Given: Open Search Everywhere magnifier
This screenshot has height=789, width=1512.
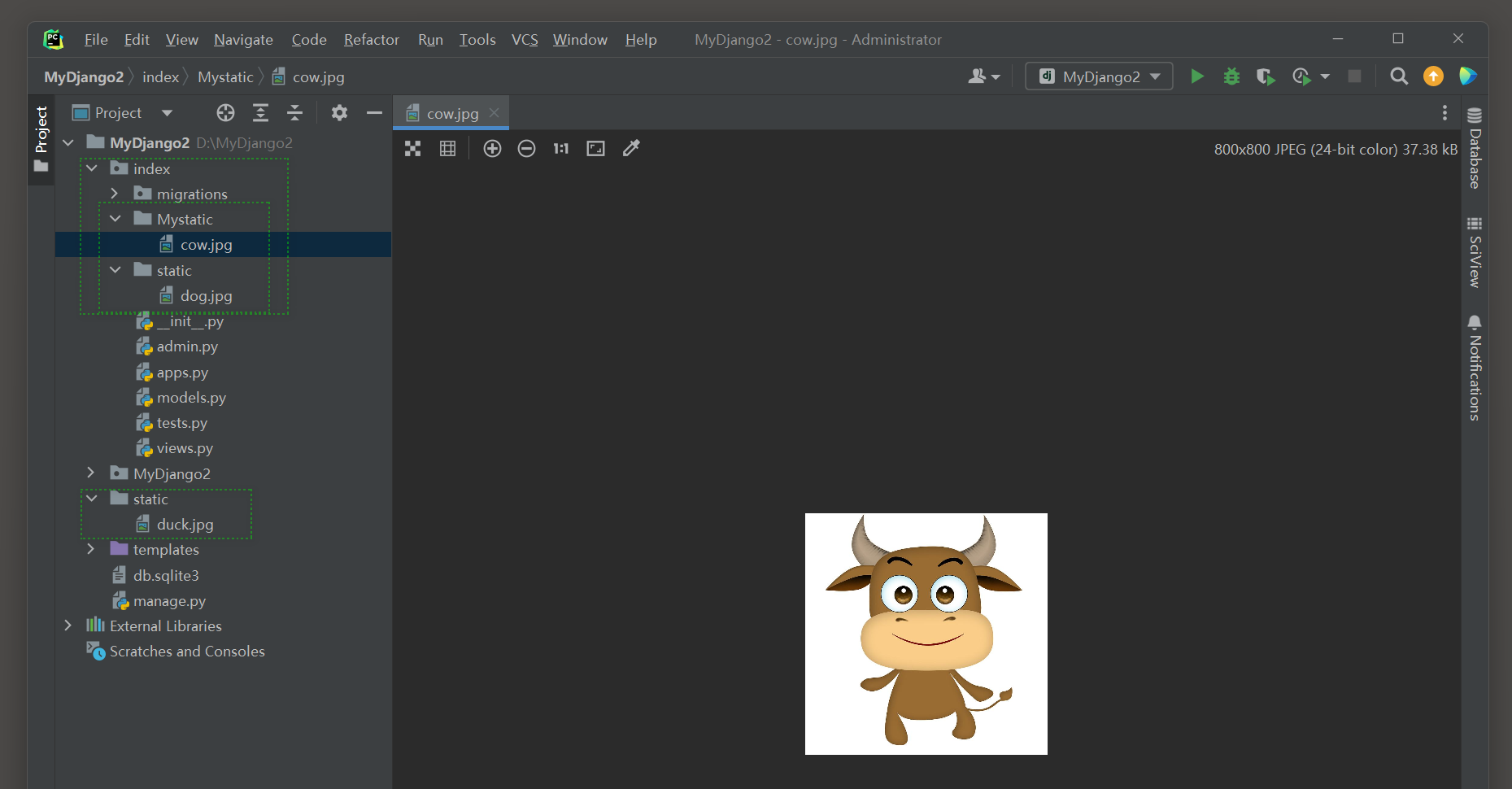Looking at the screenshot, I should [x=1399, y=76].
